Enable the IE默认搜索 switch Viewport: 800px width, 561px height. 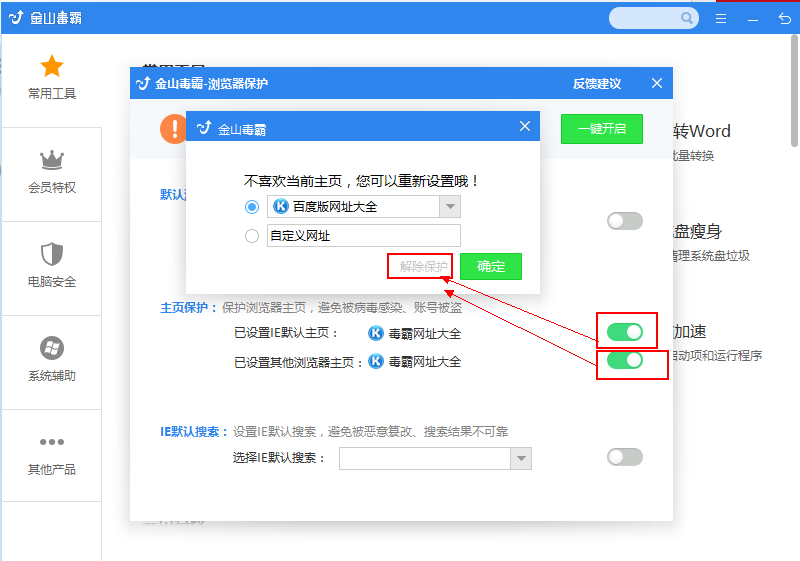click(x=624, y=457)
